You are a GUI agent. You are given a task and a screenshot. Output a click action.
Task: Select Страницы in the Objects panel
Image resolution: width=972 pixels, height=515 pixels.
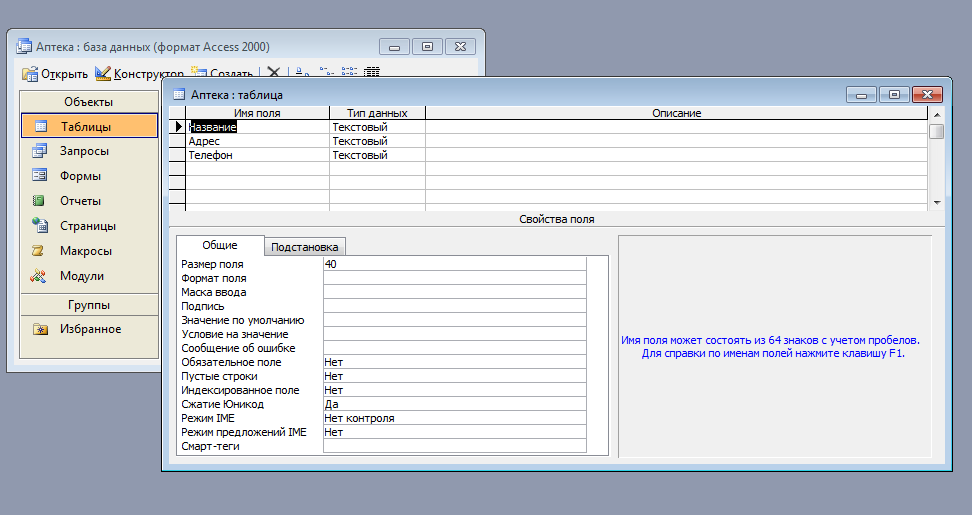(x=89, y=226)
